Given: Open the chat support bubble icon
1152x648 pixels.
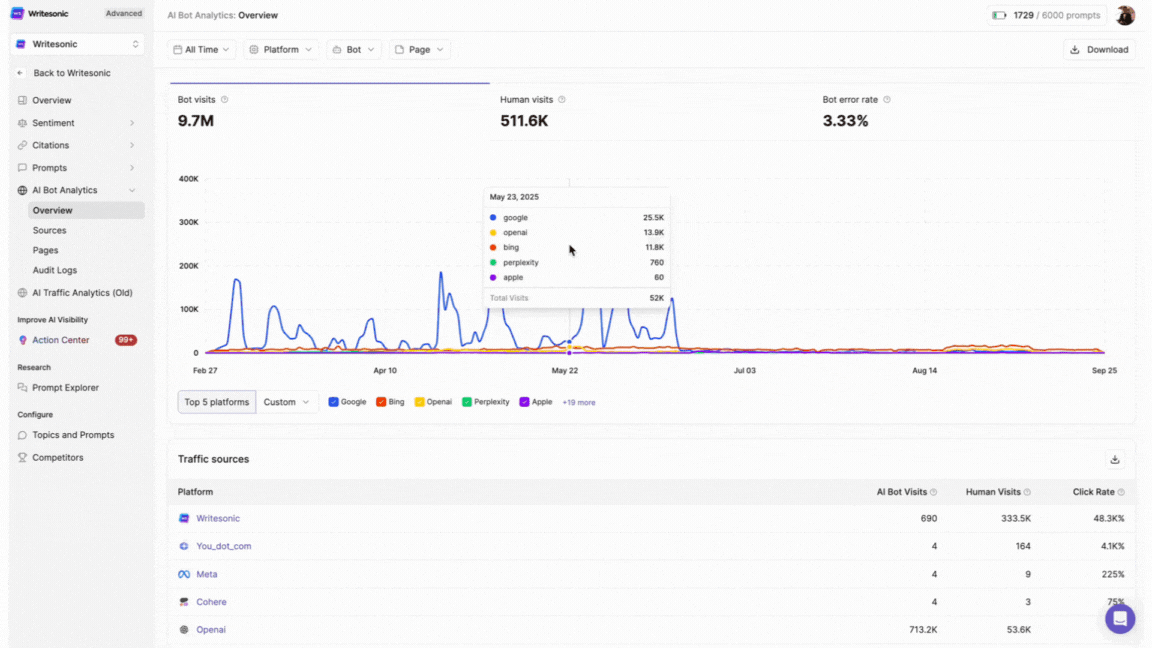Looking at the screenshot, I should pyautogui.click(x=1120, y=619).
